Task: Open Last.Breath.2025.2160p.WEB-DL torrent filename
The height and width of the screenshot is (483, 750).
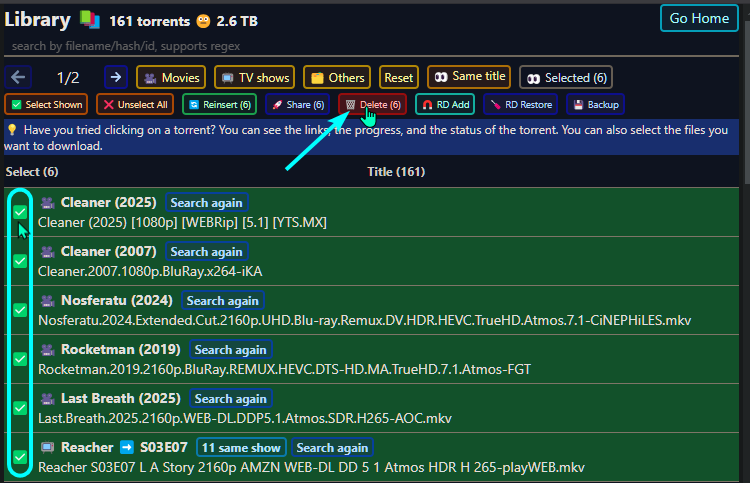Action: tap(245, 418)
